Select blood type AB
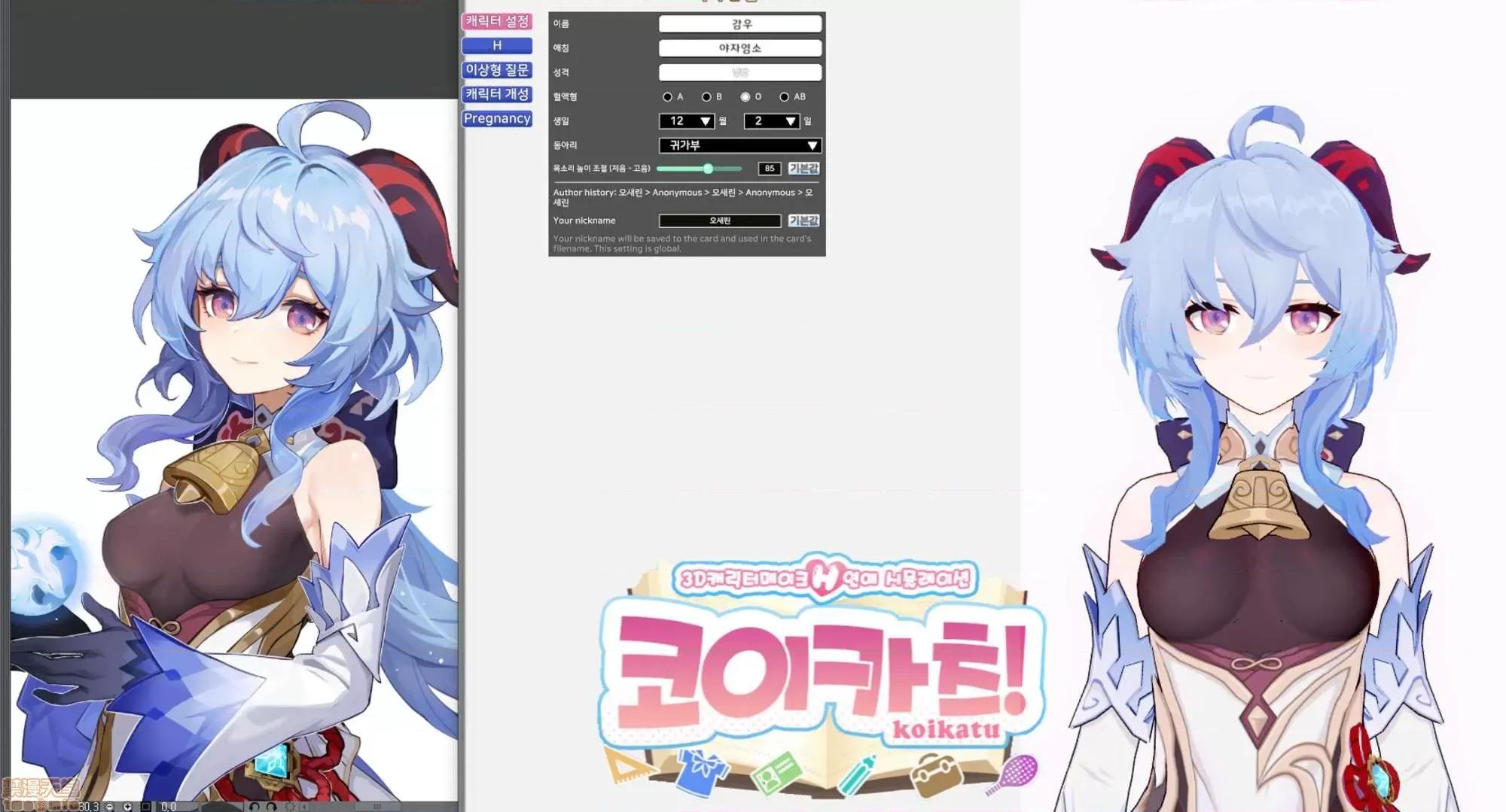Viewport: 1506px width, 812px height. [x=785, y=97]
